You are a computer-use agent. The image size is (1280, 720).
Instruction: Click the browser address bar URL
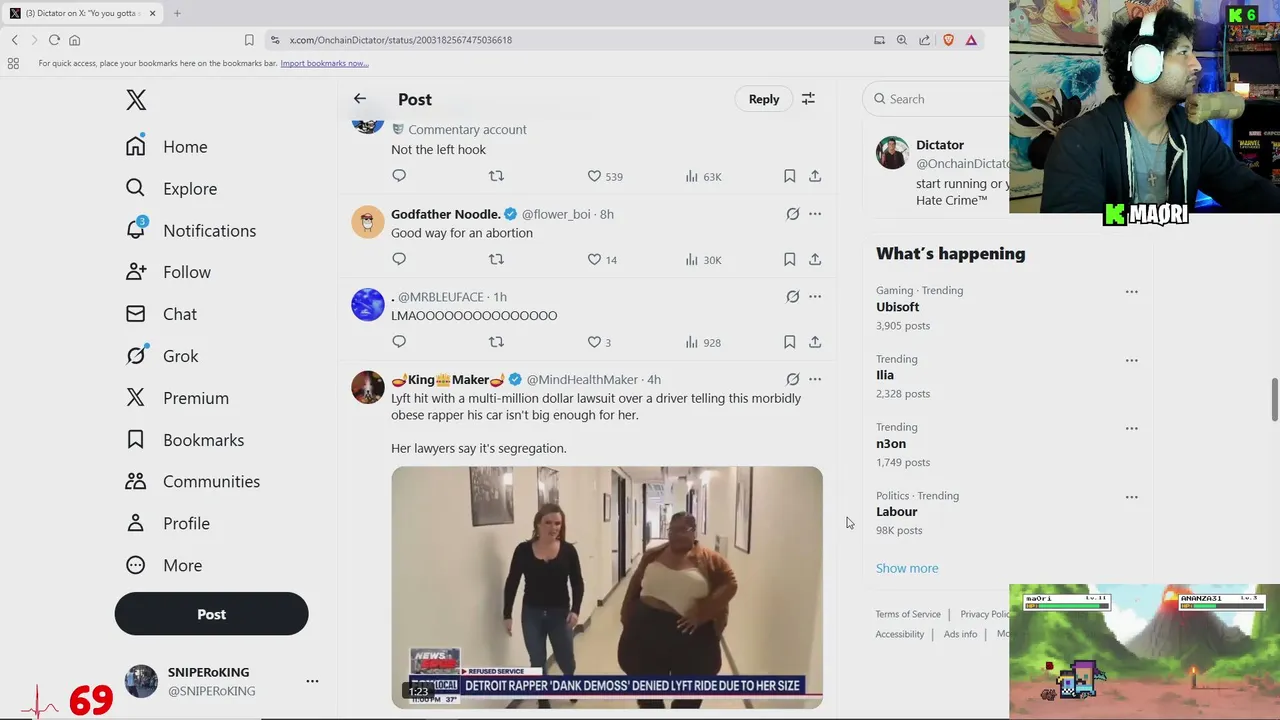tap(400, 40)
